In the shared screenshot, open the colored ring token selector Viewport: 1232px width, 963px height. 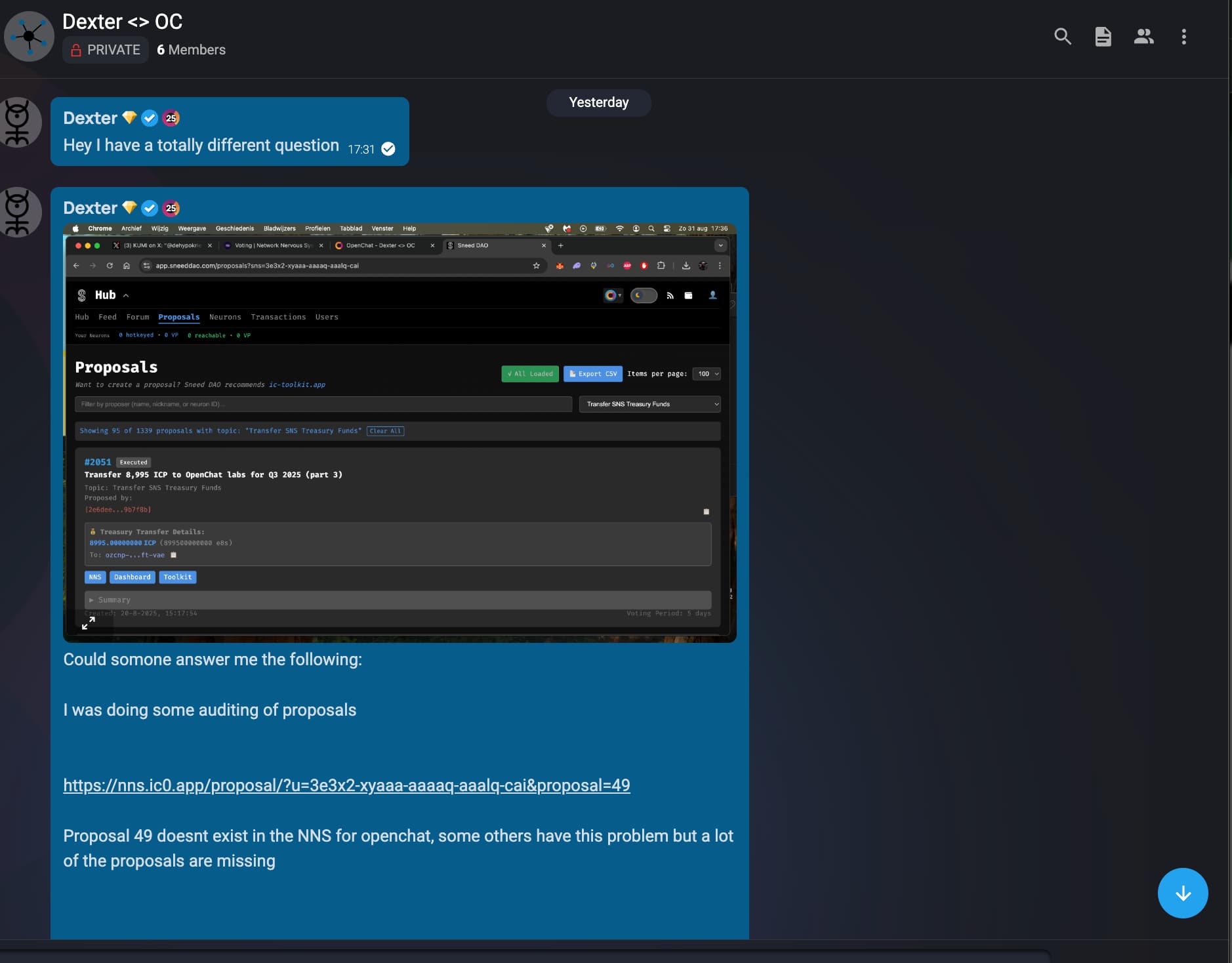tap(613, 295)
